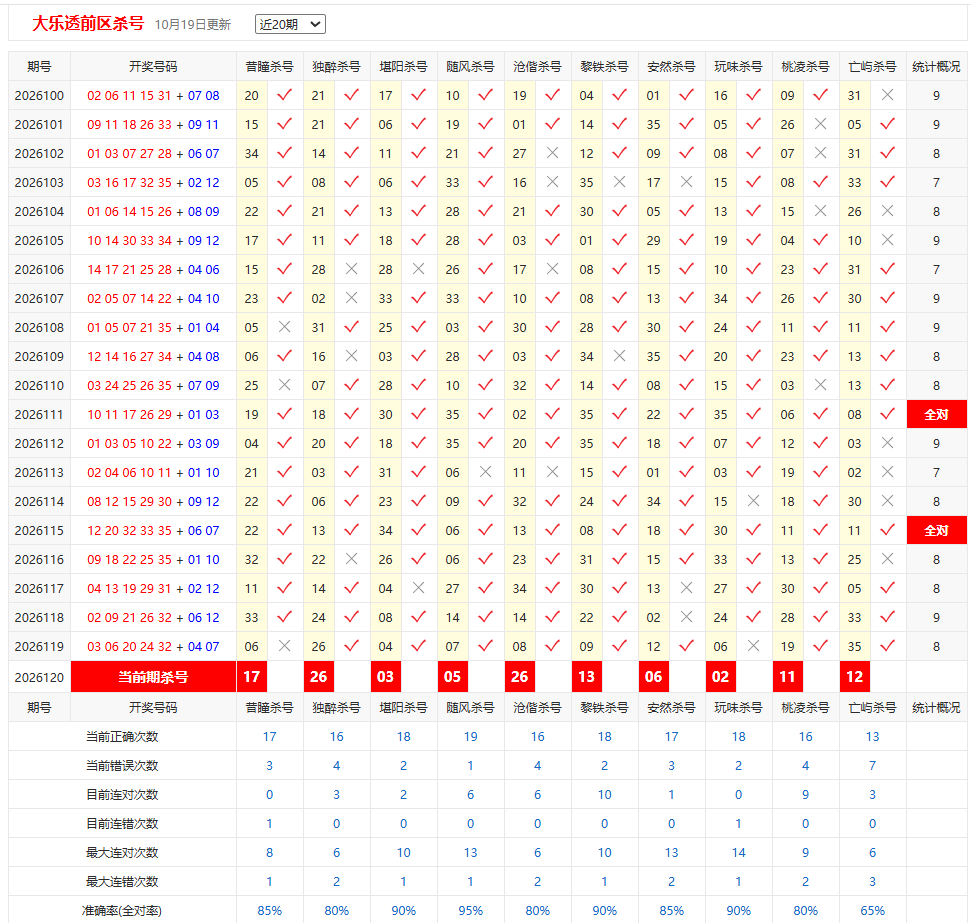Image resolution: width=971 pixels, height=923 pixels.
Task: Click the cross mark in 桃凌 column of row 2026104
Action: click(x=821, y=211)
